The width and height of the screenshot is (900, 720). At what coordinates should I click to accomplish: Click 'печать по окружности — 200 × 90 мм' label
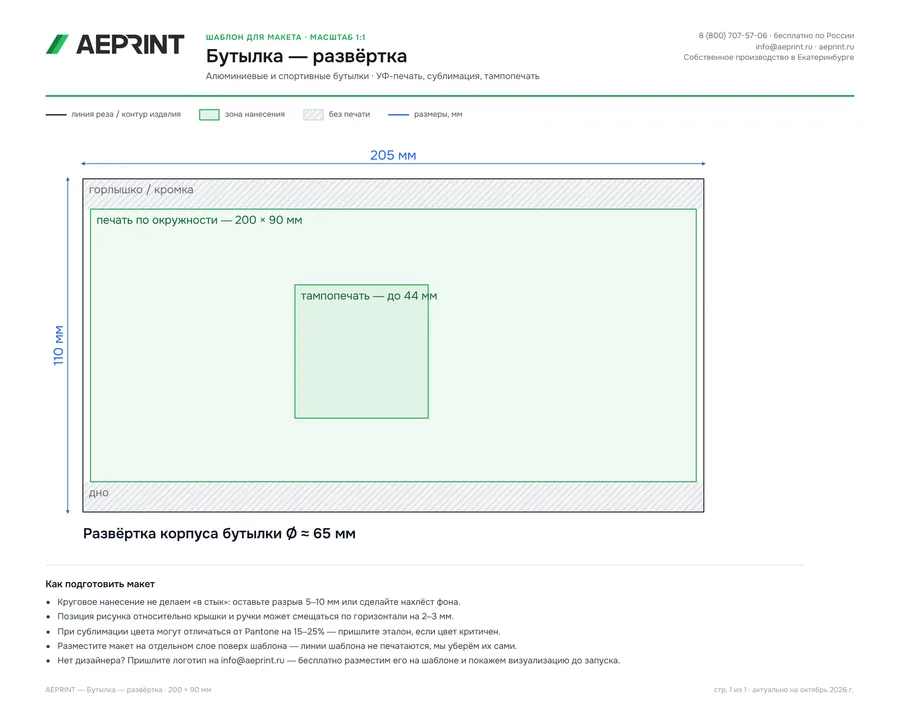point(199,220)
